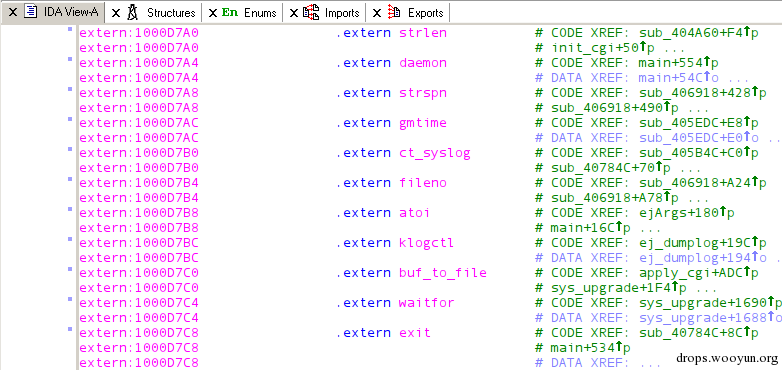Follow xref sub_40784C+70
Viewport: 782px width, 370px height.
[x=604, y=168]
